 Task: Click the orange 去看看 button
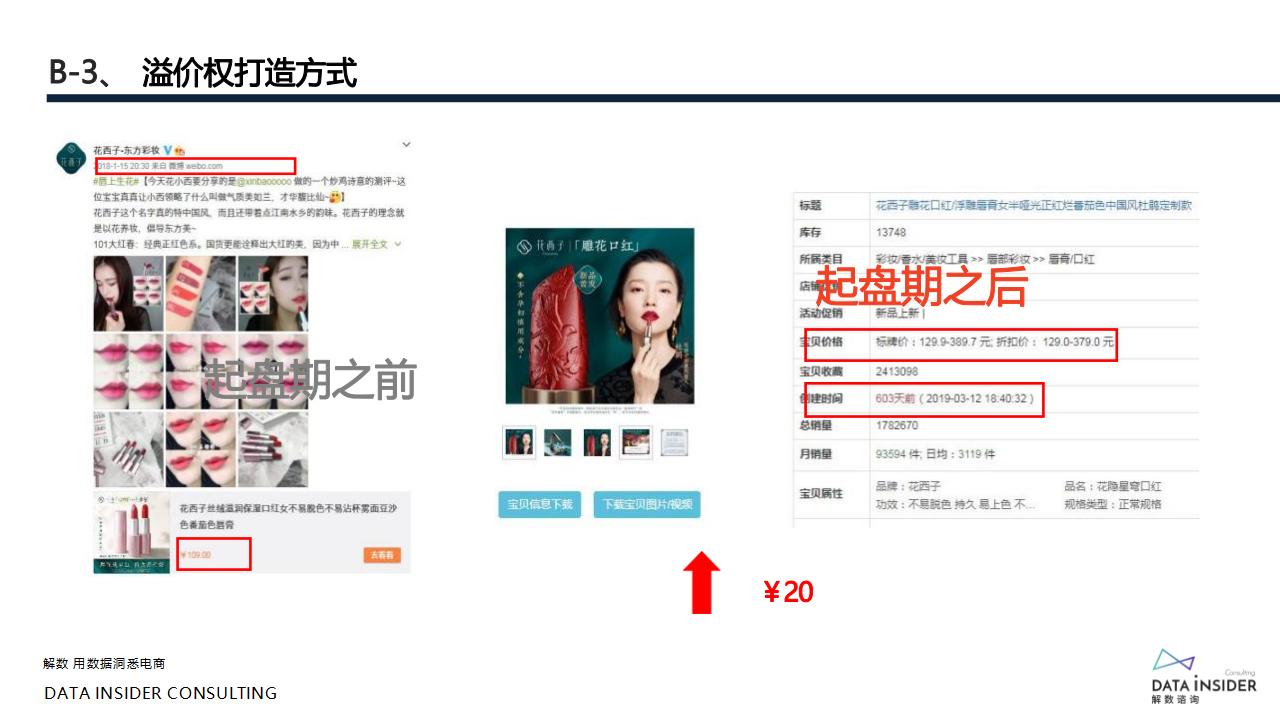pos(382,554)
